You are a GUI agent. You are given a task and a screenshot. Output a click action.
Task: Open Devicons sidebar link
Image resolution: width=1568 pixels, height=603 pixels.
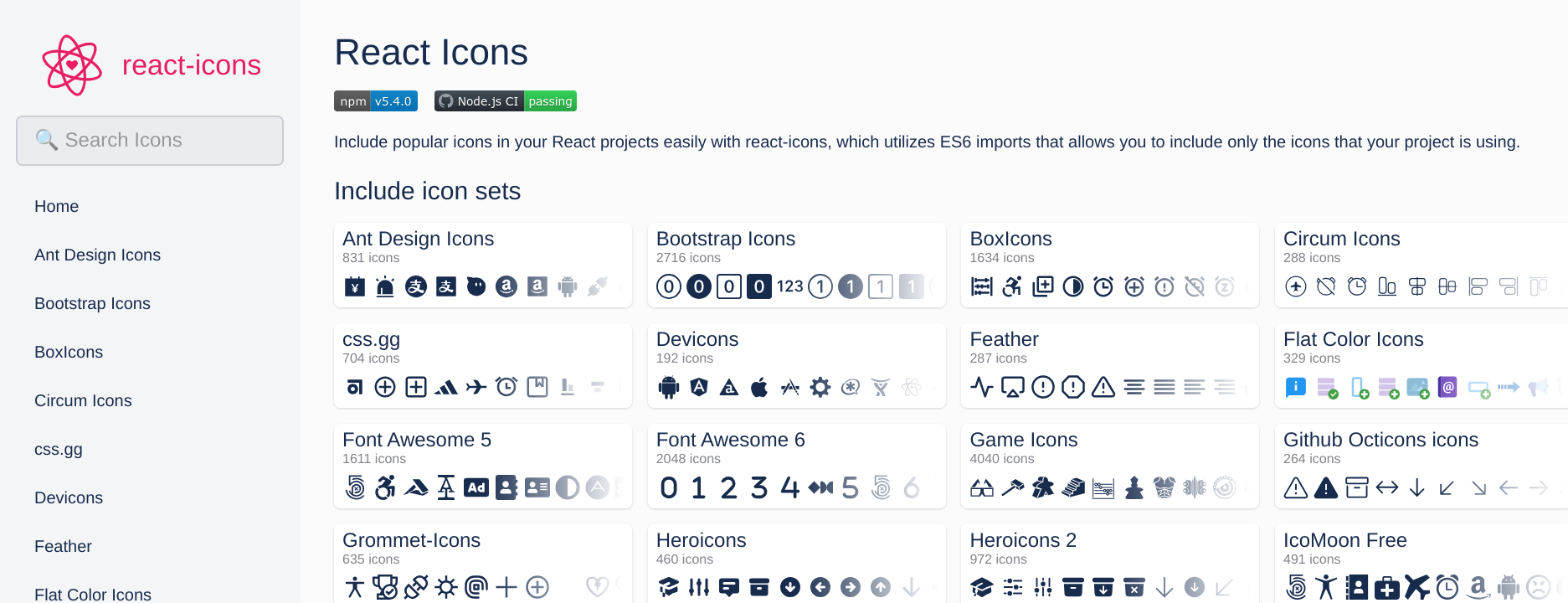tap(69, 497)
